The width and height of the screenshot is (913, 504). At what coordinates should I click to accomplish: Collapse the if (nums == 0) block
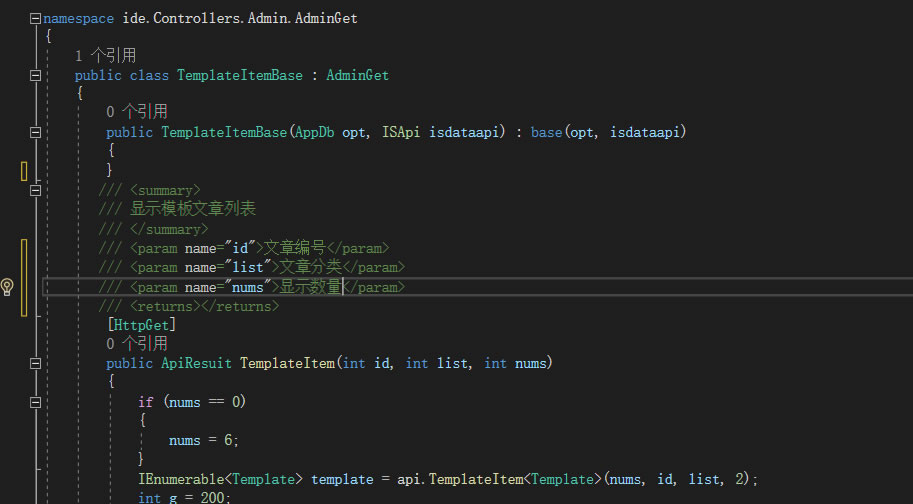(x=36, y=402)
